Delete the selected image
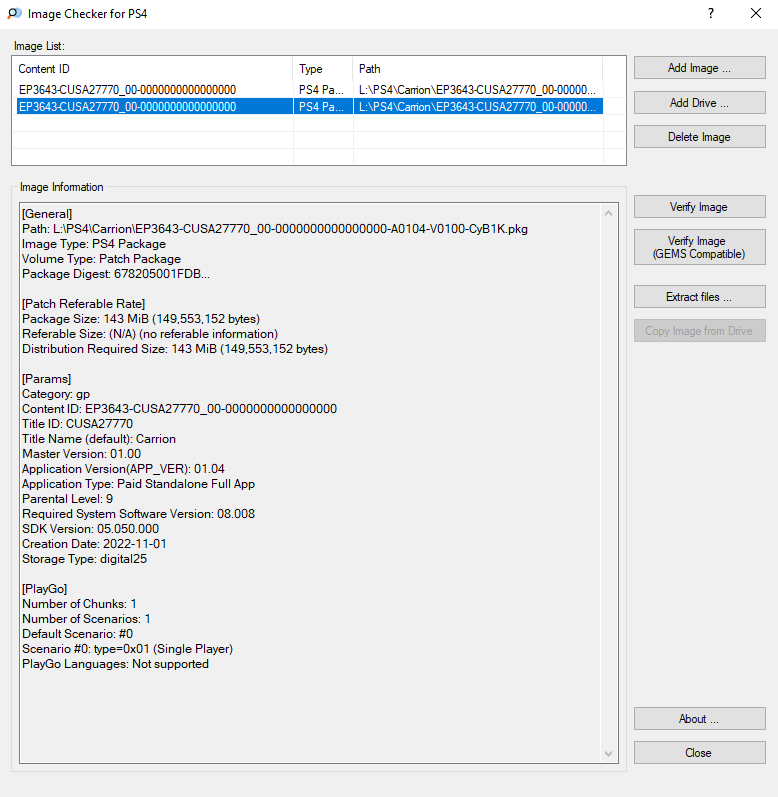The height and width of the screenshot is (797, 778). 699,137
